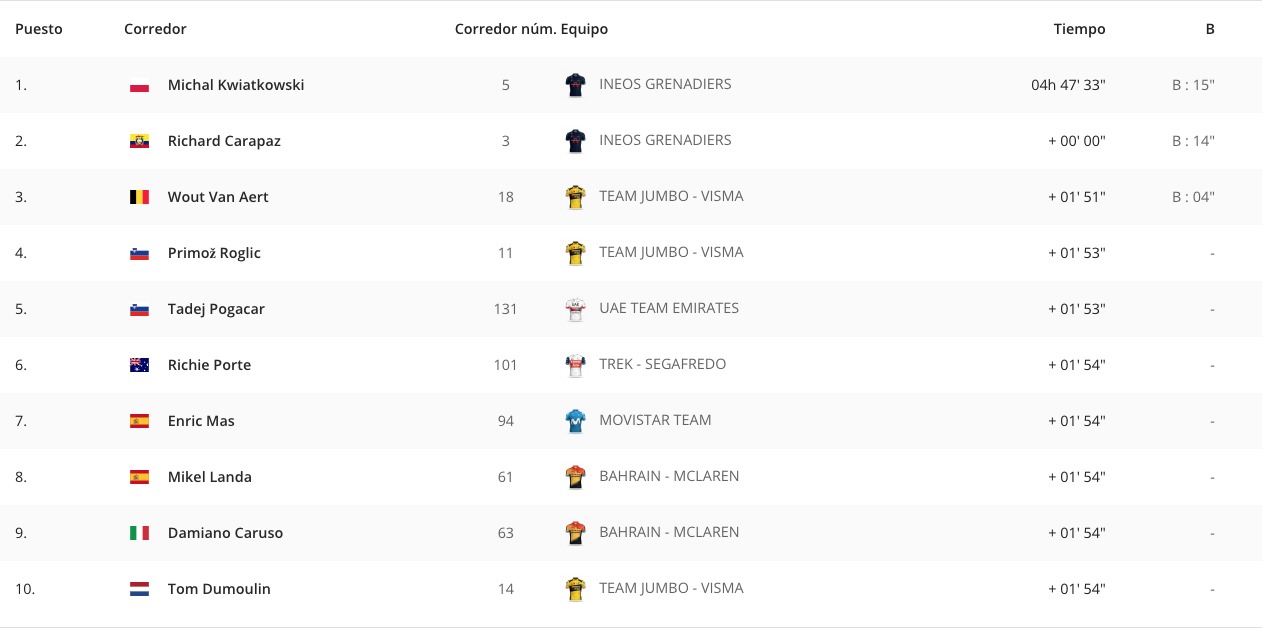The height and width of the screenshot is (629, 1262).
Task: Click the Belgian flag beside Wout Van Aert
Action: 139,197
